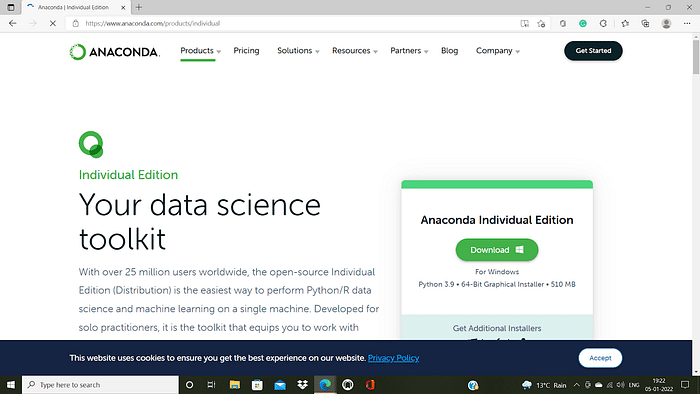Expand the Resources dropdown arrow
The height and width of the screenshot is (394, 700).
[375, 52]
